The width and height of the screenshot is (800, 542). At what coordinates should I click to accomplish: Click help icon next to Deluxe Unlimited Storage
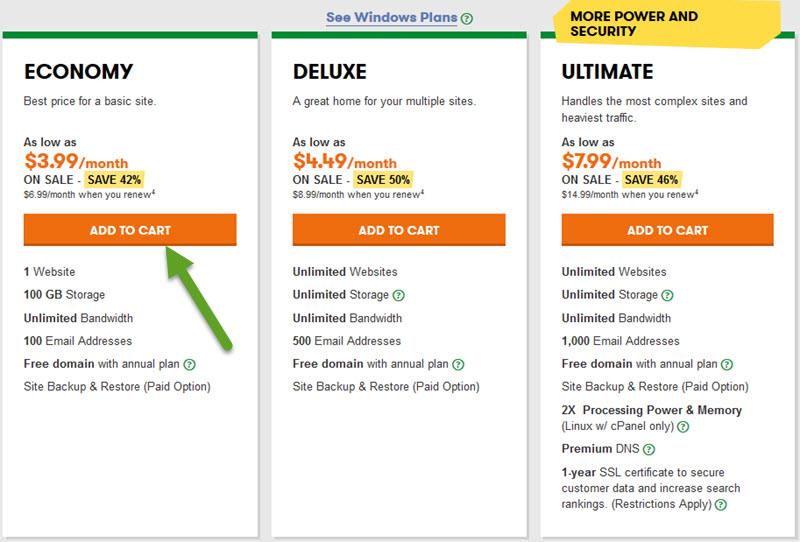coord(398,295)
